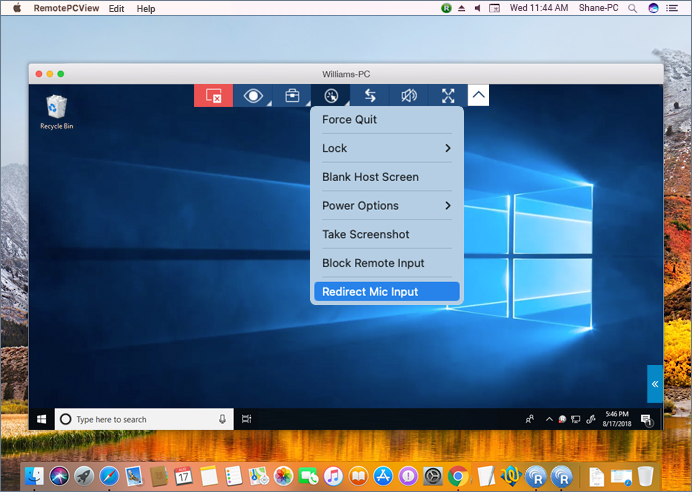The height and width of the screenshot is (492, 692).
Task: Click the briefcase tools icon in toolbar
Action: (292, 96)
